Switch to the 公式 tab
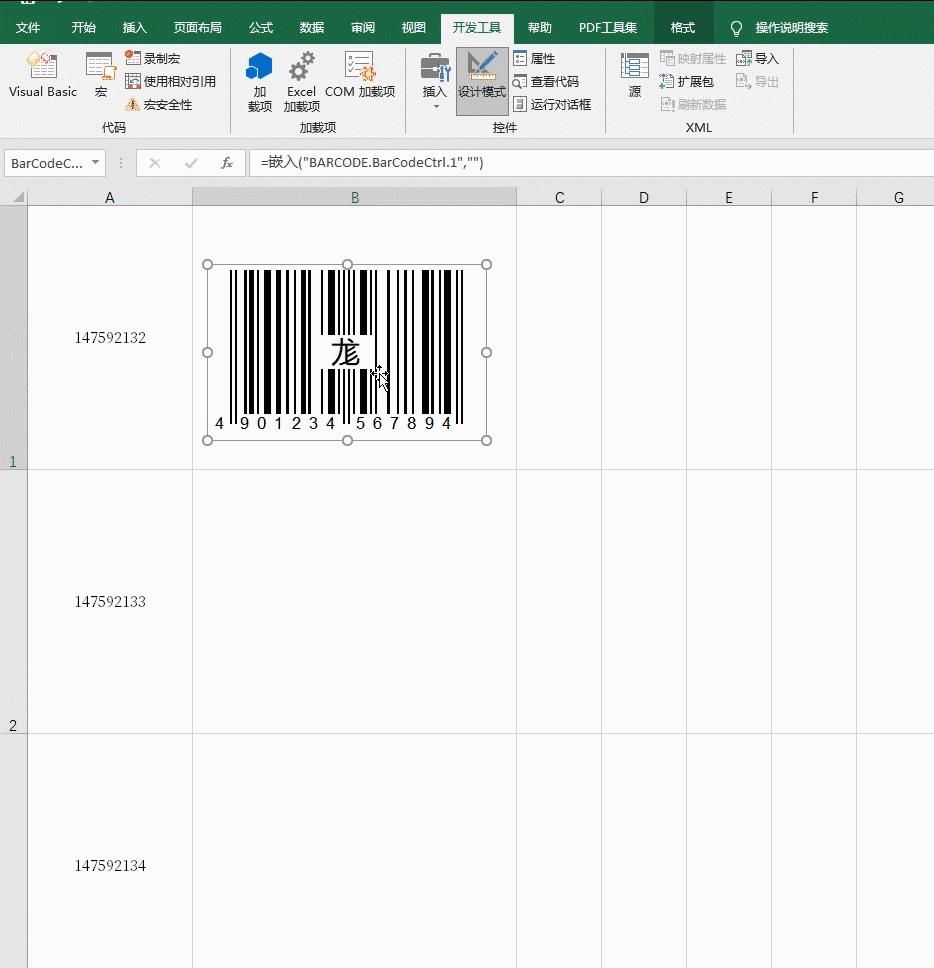 [x=261, y=27]
